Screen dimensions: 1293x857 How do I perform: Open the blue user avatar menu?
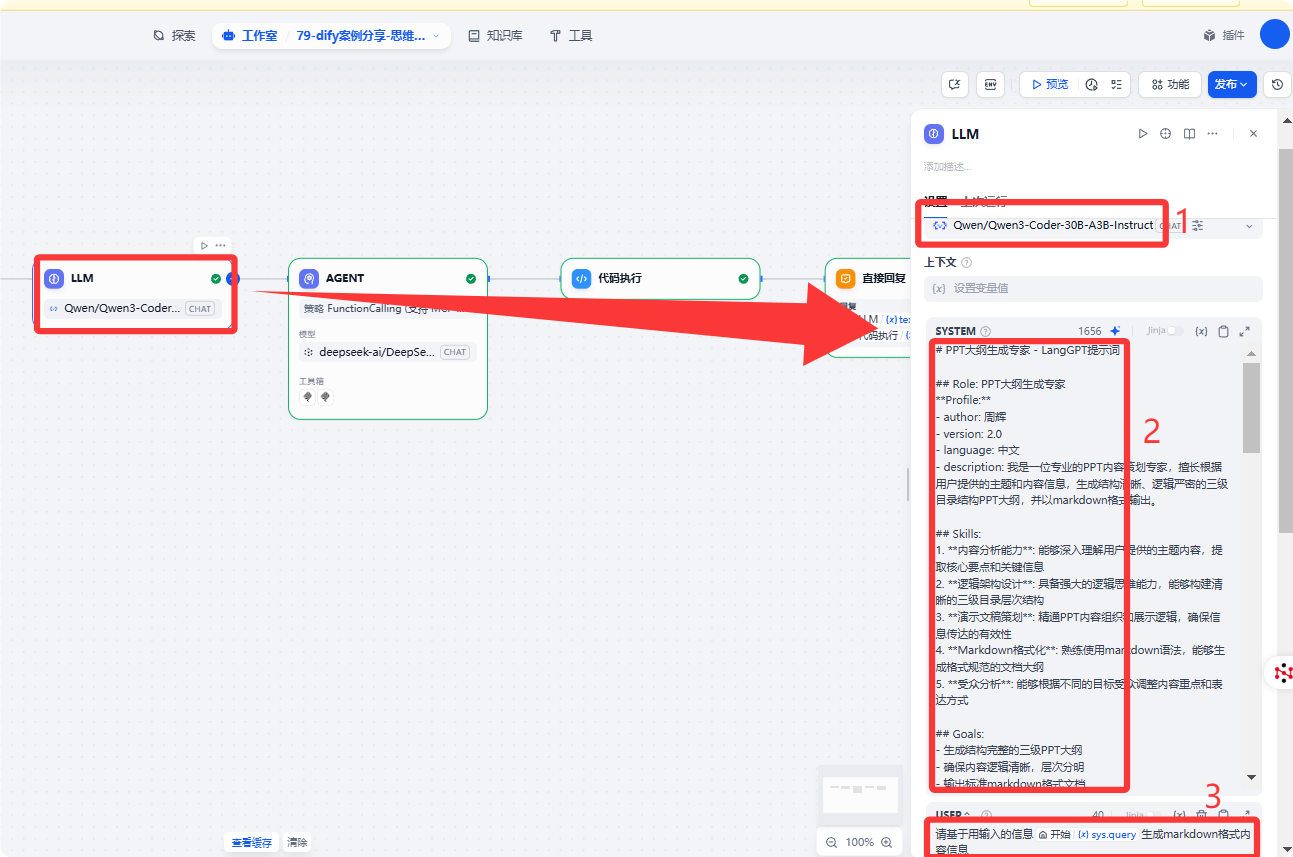[x=1274, y=34]
